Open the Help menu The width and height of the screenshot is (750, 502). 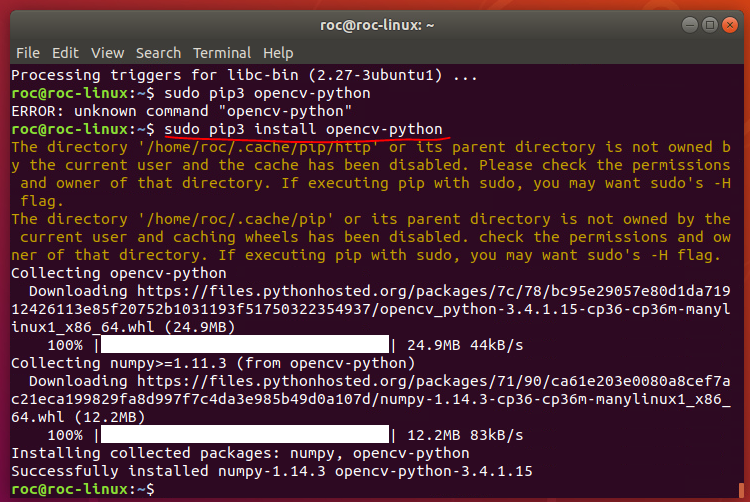click(x=278, y=53)
